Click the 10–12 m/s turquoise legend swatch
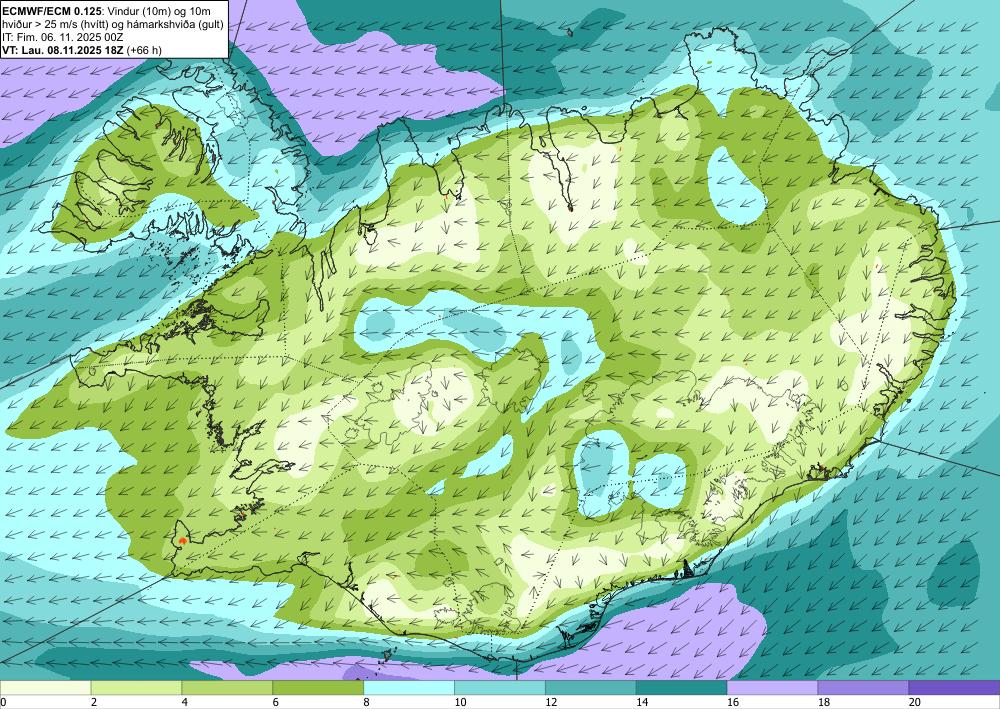 (500, 688)
